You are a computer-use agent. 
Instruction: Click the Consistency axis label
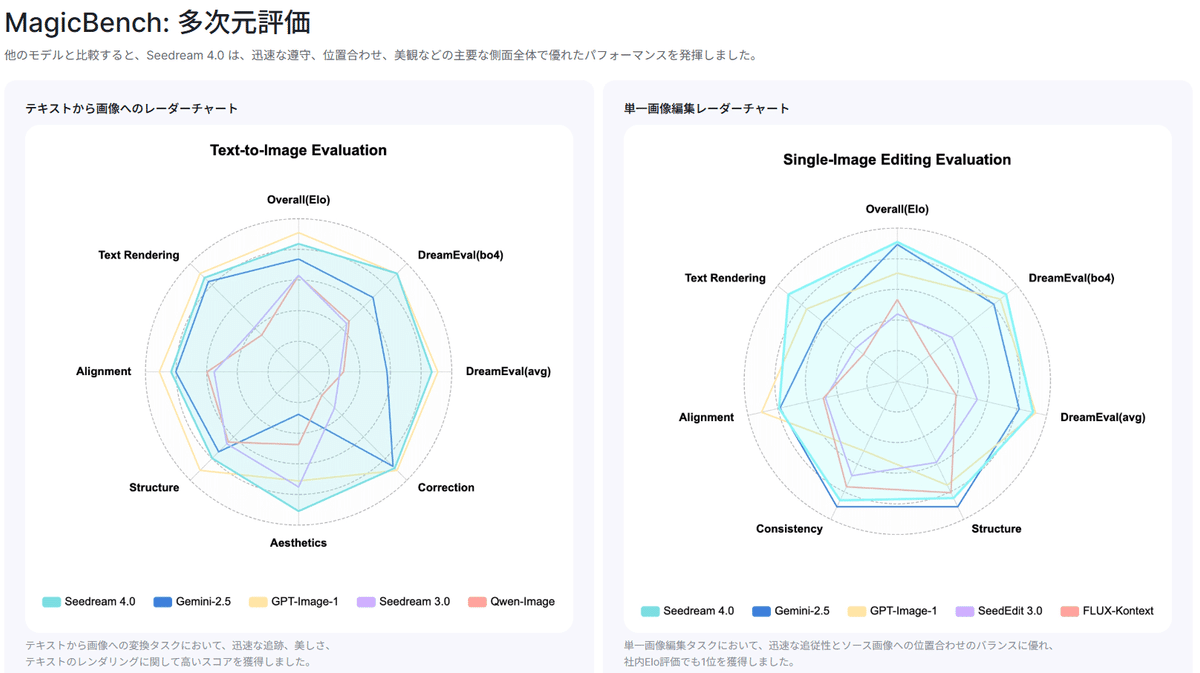pos(789,529)
